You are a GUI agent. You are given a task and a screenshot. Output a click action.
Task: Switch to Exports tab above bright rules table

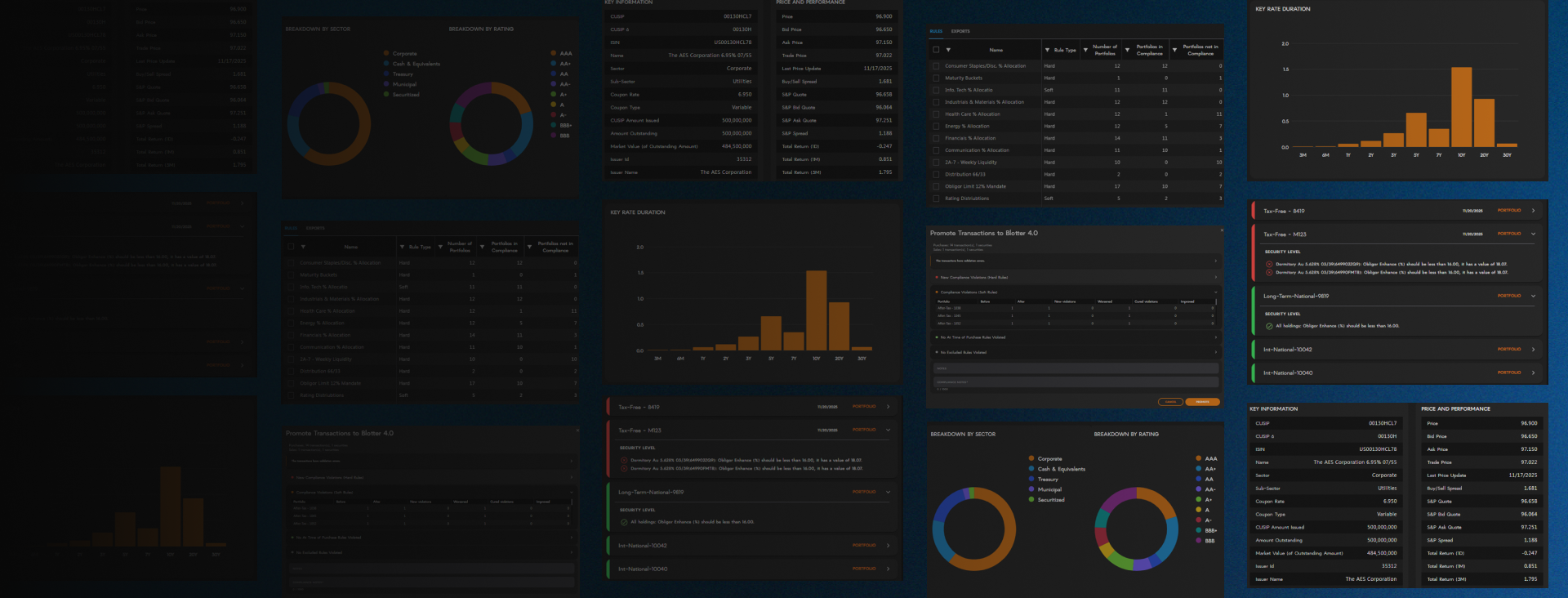960,31
